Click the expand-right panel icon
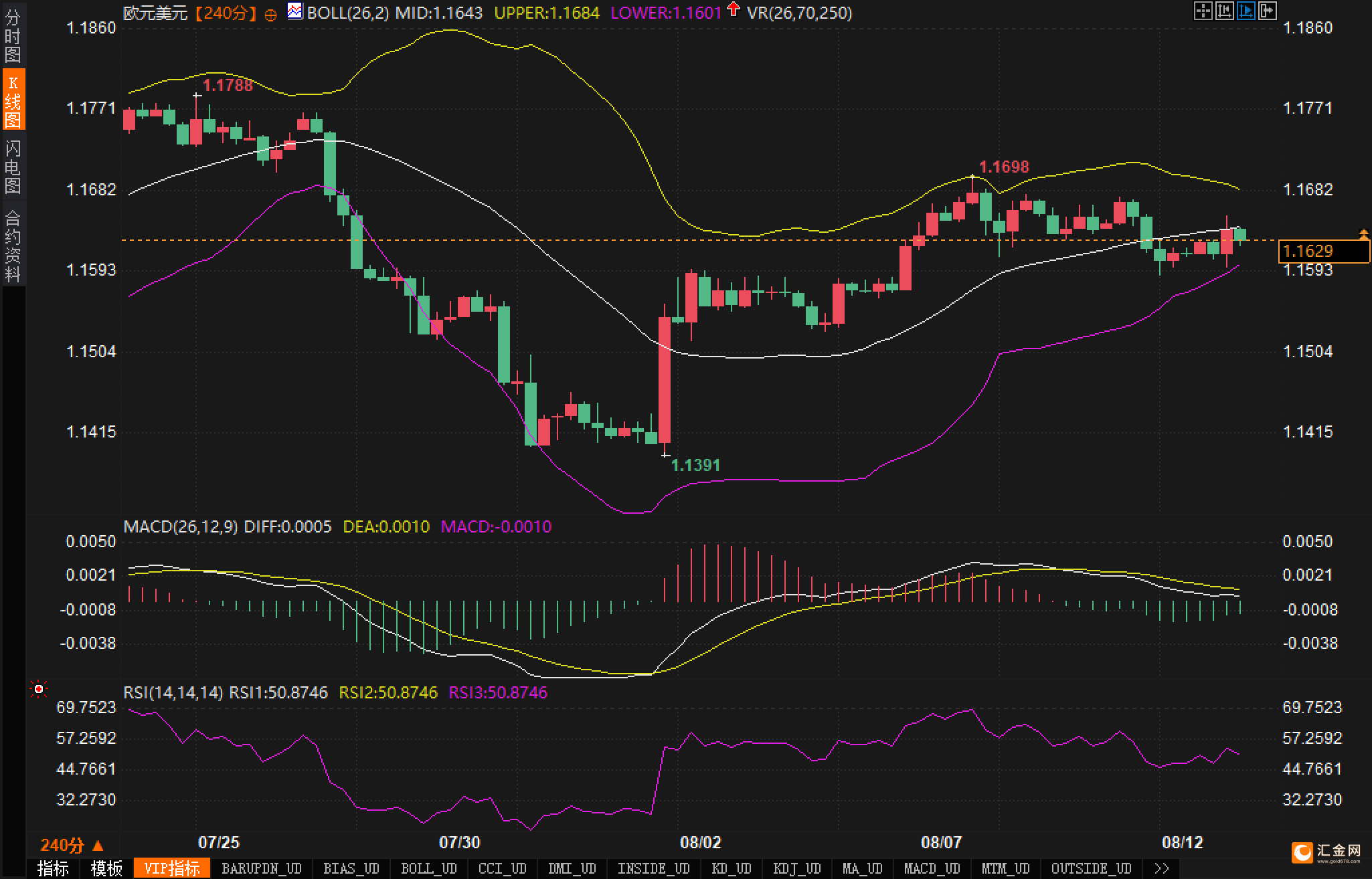 pos(1267,11)
